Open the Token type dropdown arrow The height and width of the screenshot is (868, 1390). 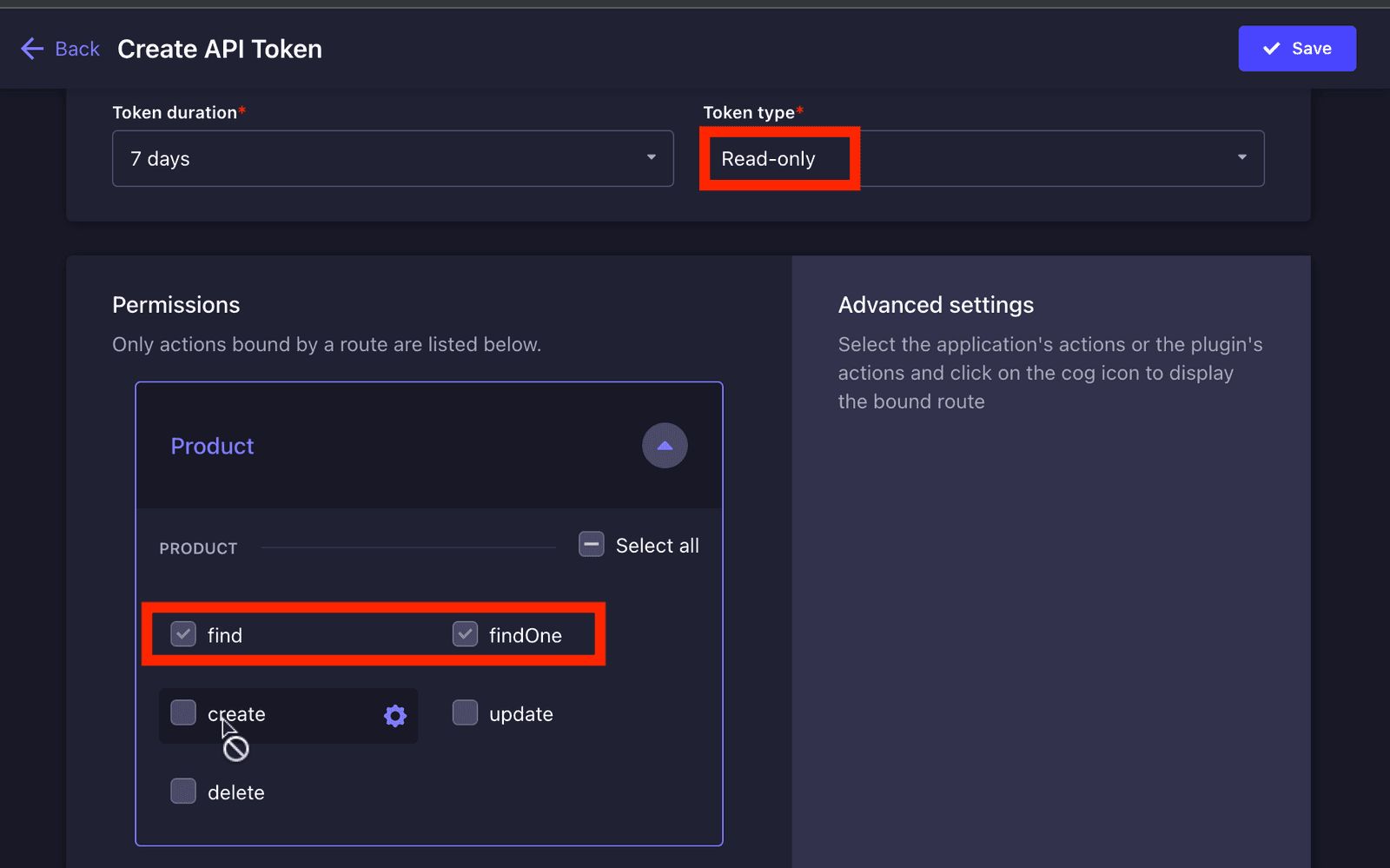coord(1242,157)
